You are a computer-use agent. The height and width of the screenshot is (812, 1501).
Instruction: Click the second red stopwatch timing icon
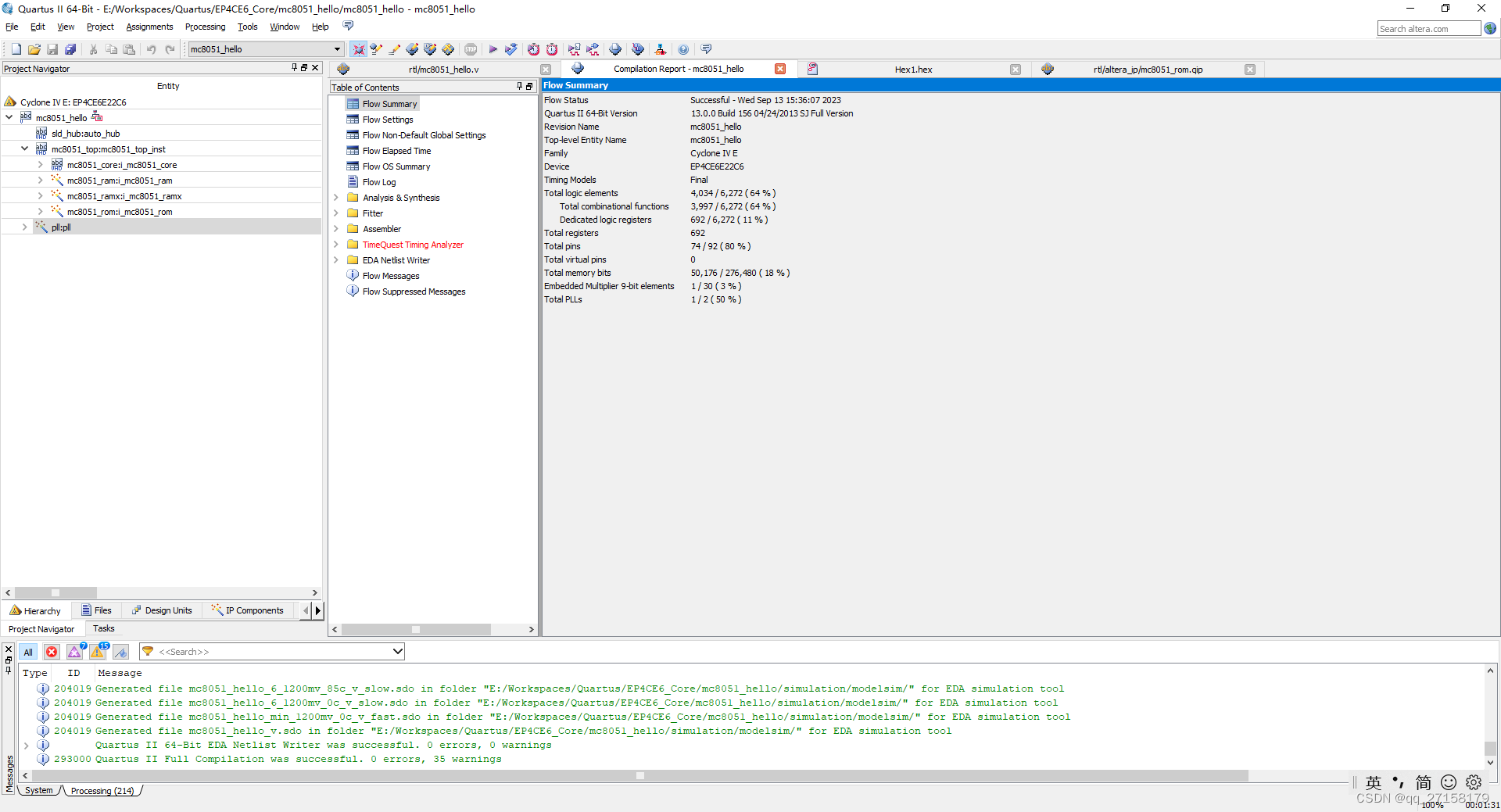552,49
